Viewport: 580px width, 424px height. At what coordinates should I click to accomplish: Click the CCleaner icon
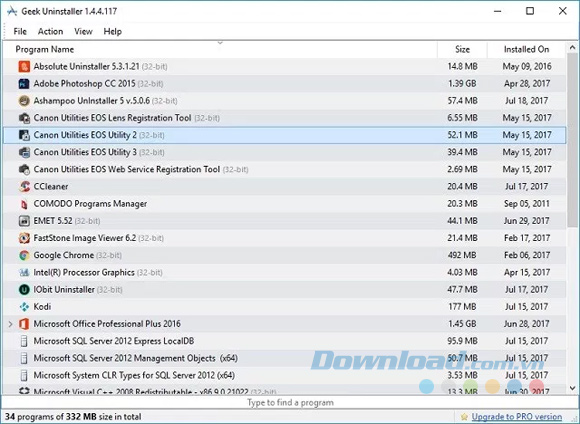24,186
